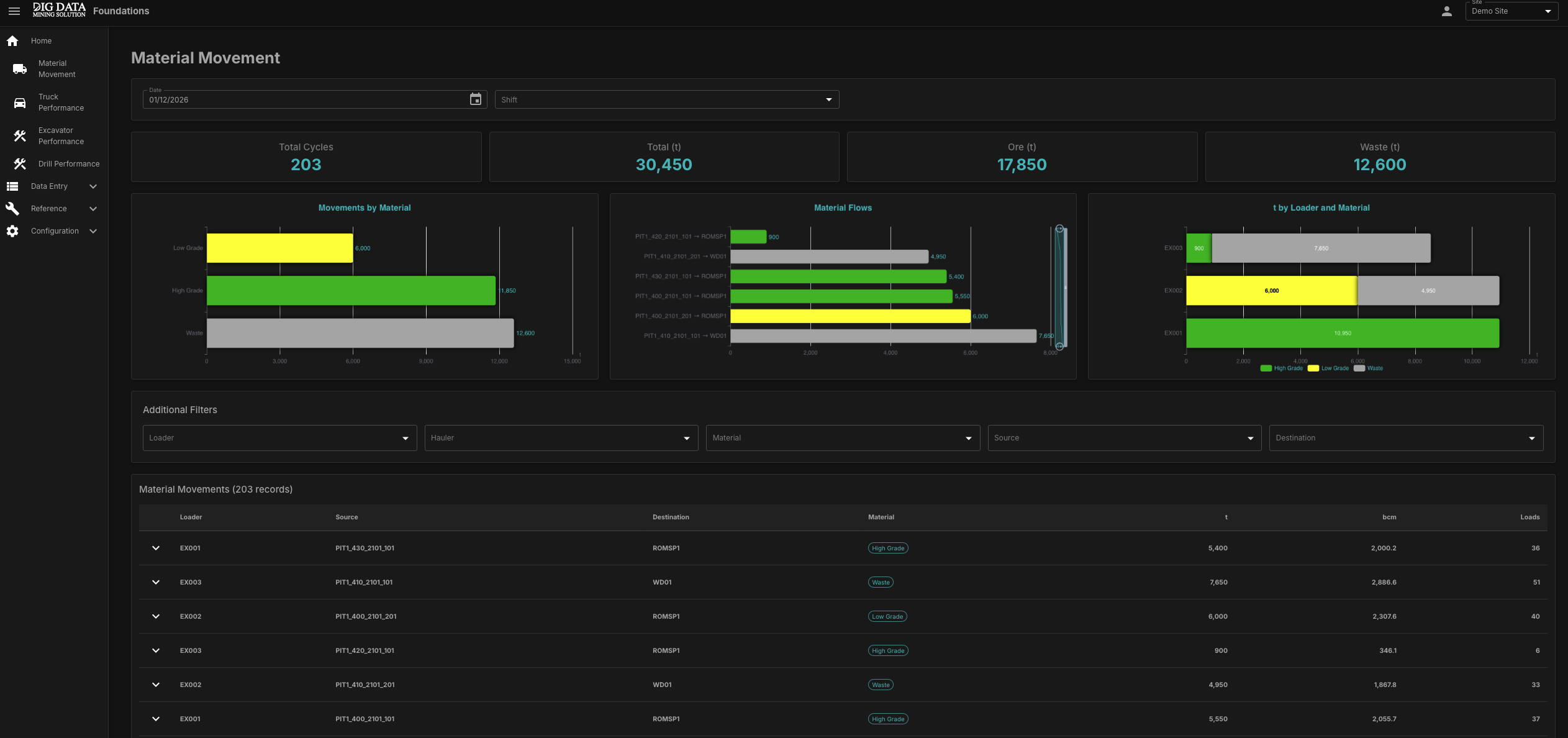Expand the Reference menu section
1568x738 pixels.
[x=54, y=209]
